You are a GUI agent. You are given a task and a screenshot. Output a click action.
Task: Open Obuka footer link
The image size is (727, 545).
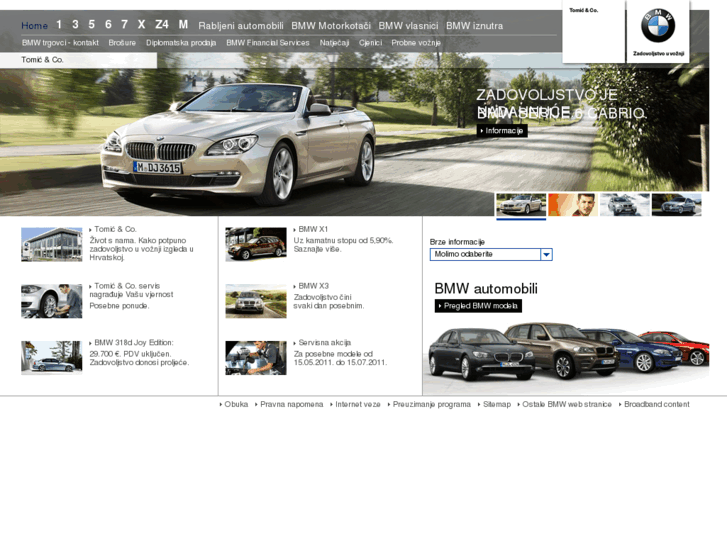[234, 404]
